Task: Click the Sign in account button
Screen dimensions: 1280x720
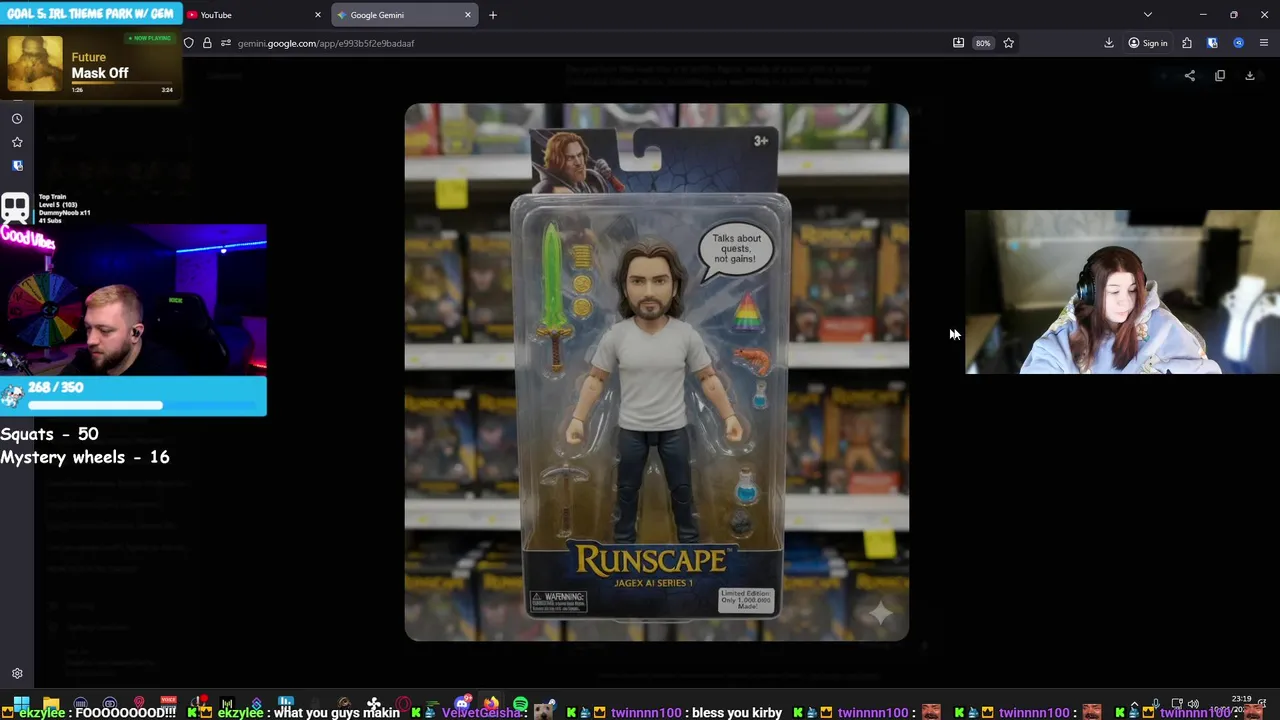Action: pyautogui.click(x=1148, y=43)
